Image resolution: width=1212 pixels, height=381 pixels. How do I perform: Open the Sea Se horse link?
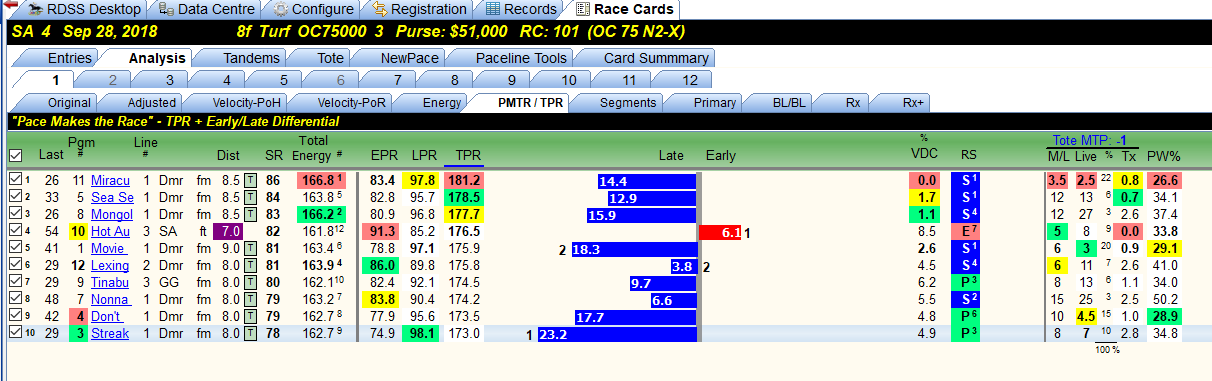tap(112, 198)
